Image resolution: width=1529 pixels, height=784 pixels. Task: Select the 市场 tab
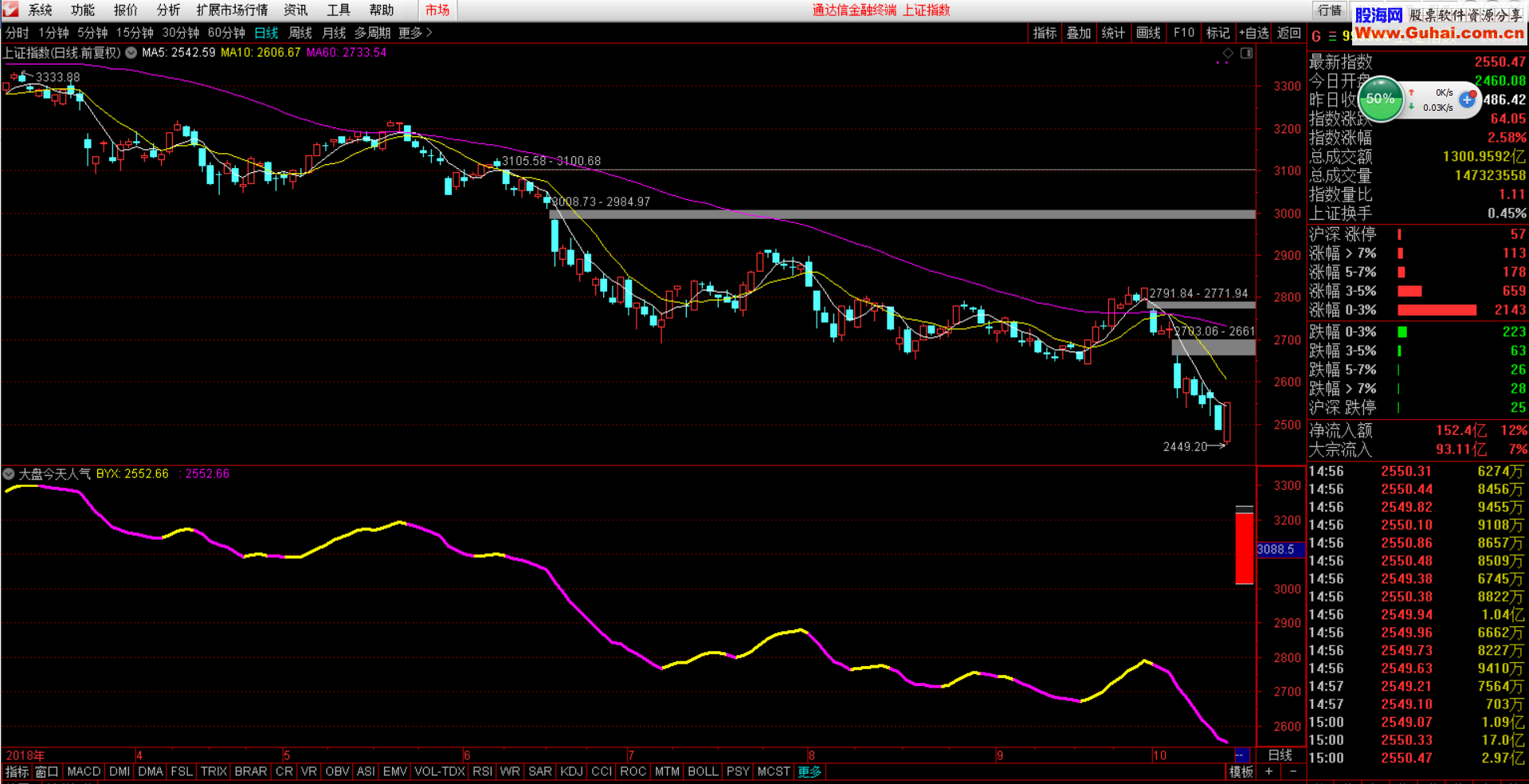click(x=437, y=10)
